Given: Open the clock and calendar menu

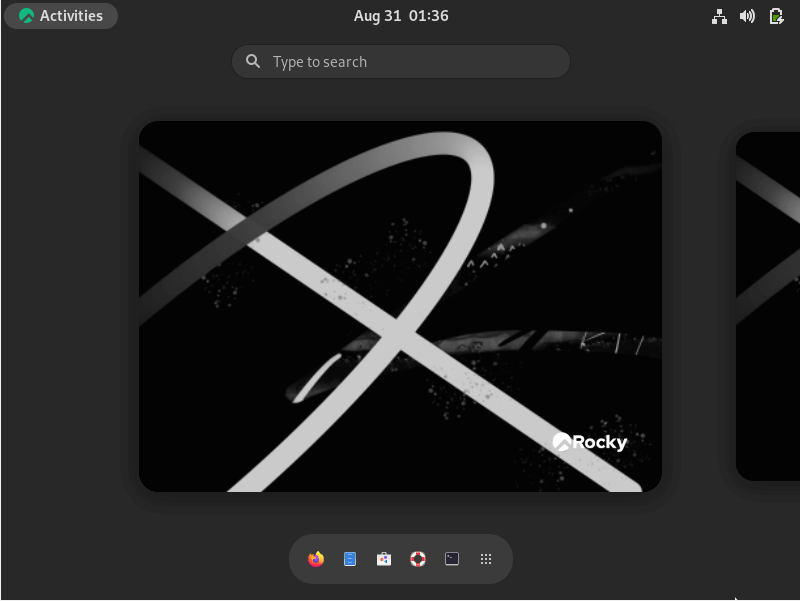Looking at the screenshot, I should pos(401,16).
